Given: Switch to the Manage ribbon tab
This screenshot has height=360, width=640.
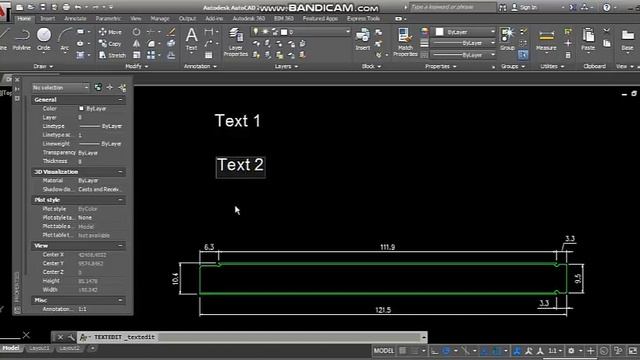Looking at the screenshot, I should click(160, 18).
